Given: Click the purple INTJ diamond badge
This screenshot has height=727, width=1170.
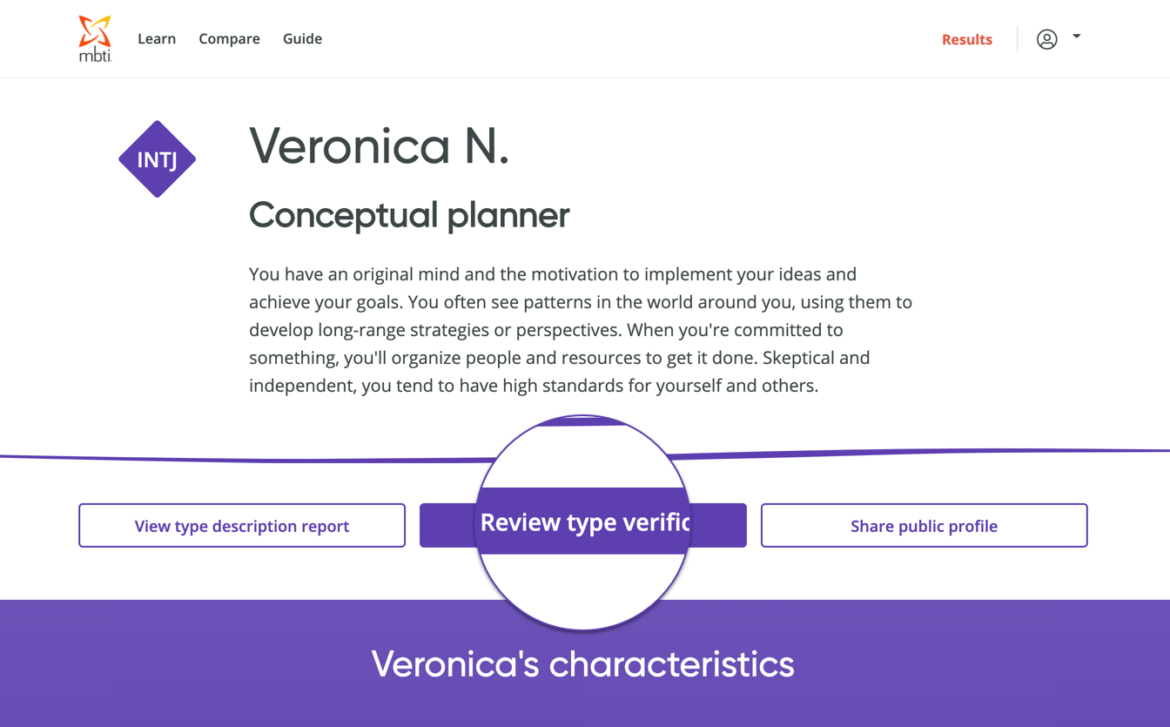Looking at the screenshot, I should click(157, 159).
